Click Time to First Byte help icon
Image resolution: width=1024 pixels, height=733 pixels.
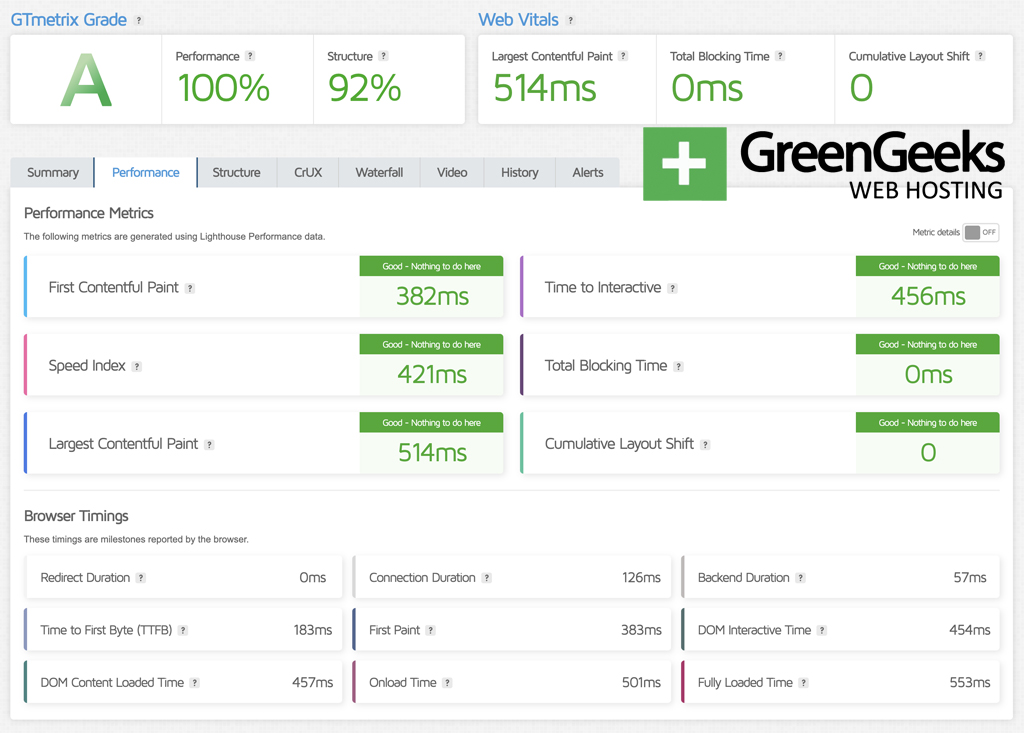pyautogui.click(x=183, y=630)
